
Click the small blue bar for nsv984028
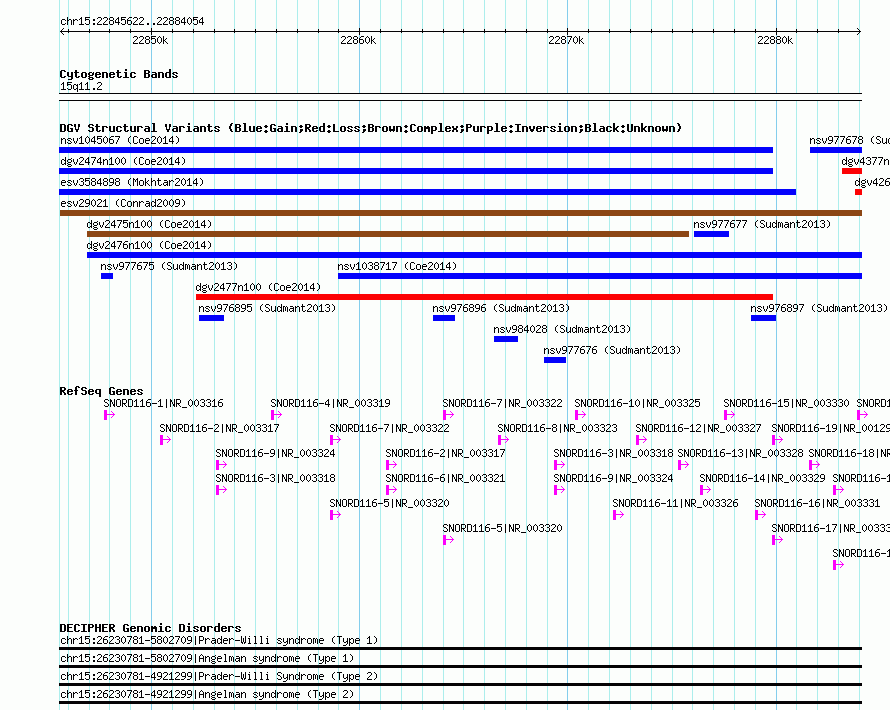click(506, 339)
